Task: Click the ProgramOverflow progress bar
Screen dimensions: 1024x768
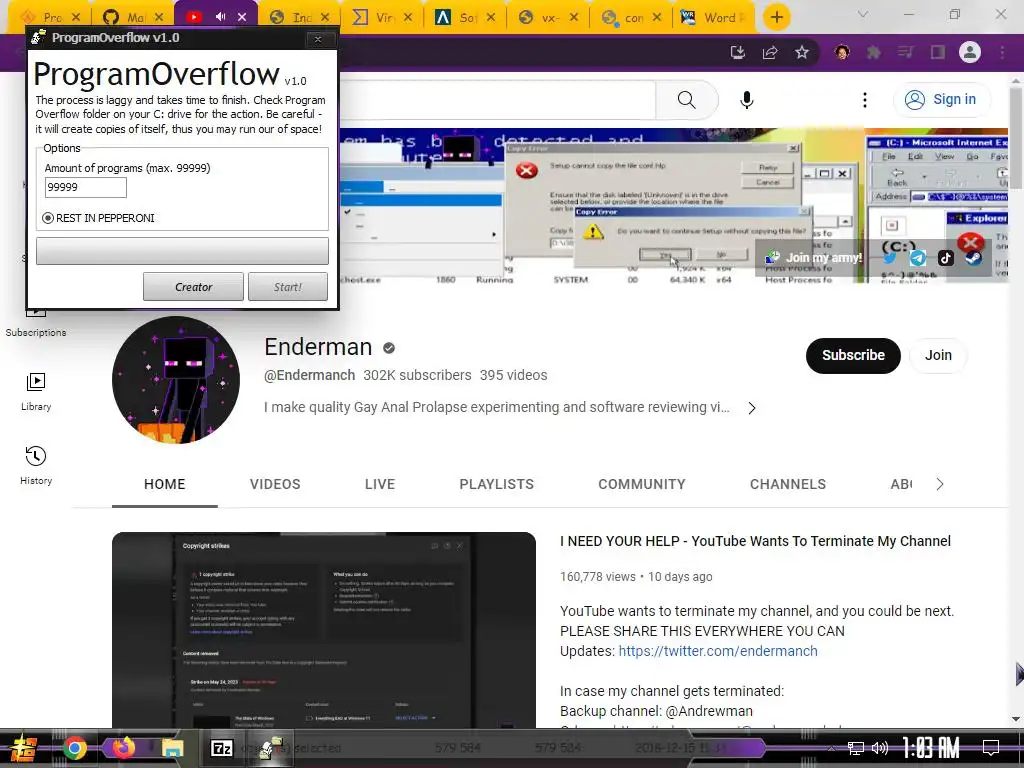Action: pos(182,251)
